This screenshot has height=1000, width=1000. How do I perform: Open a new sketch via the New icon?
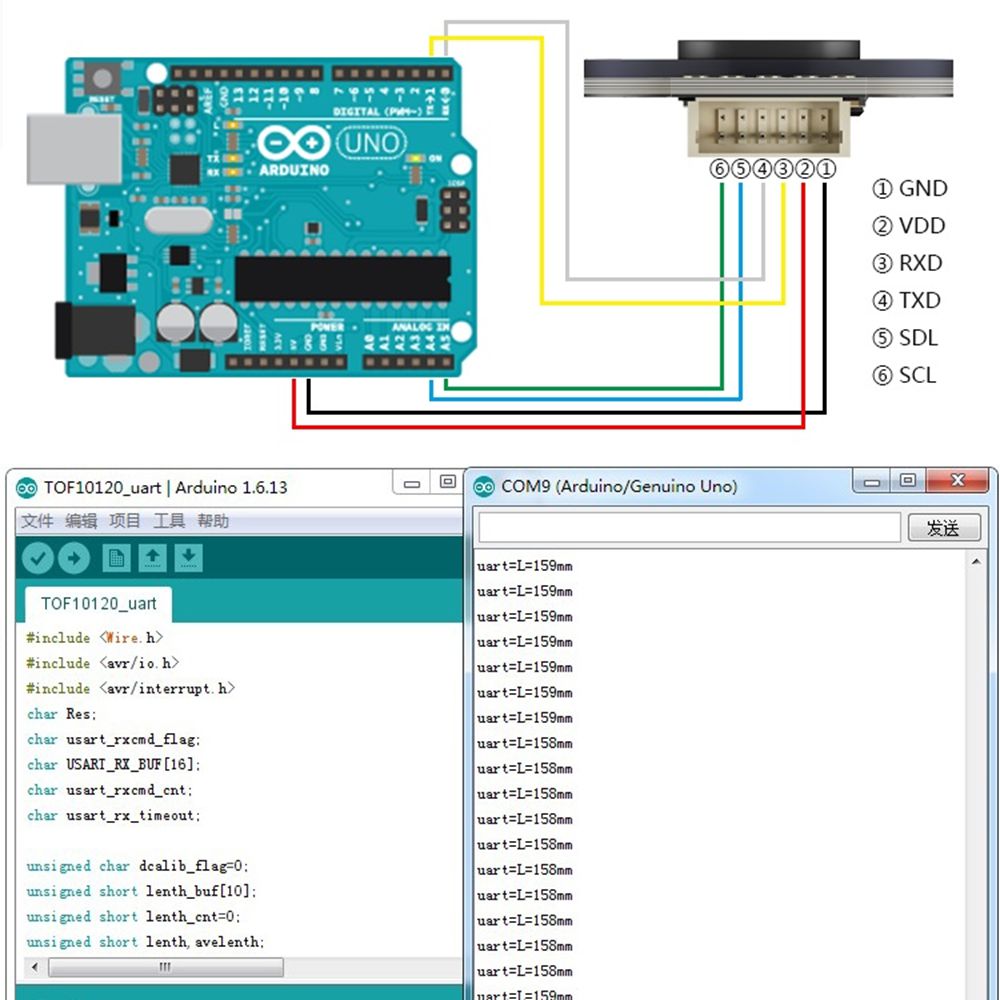tap(116, 557)
